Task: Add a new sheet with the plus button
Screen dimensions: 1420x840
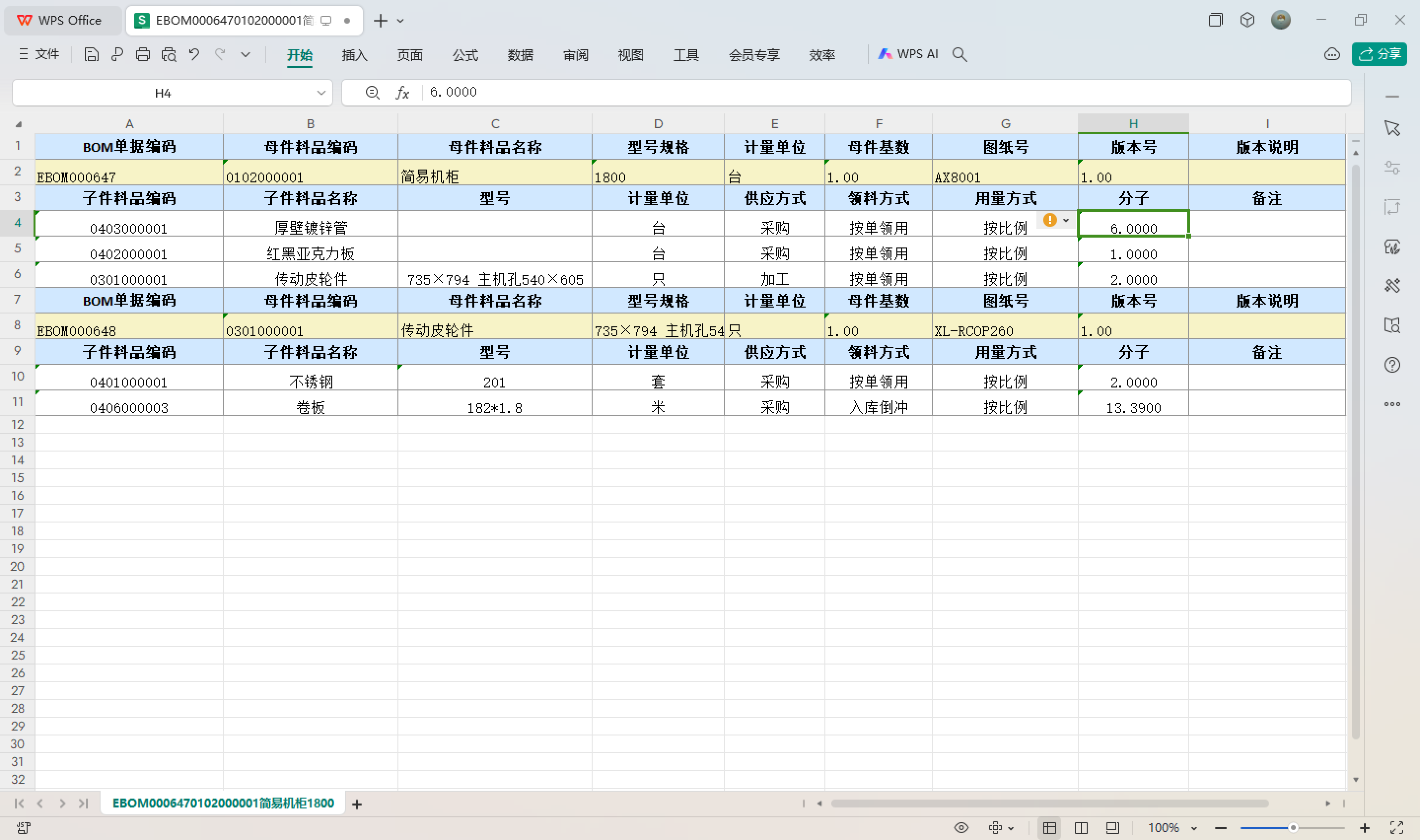Action: pyautogui.click(x=356, y=804)
